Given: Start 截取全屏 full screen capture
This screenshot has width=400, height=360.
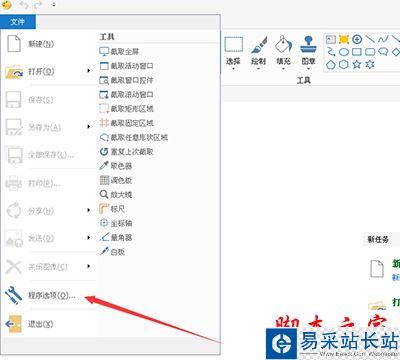Looking at the screenshot, I should coord(119,52).
